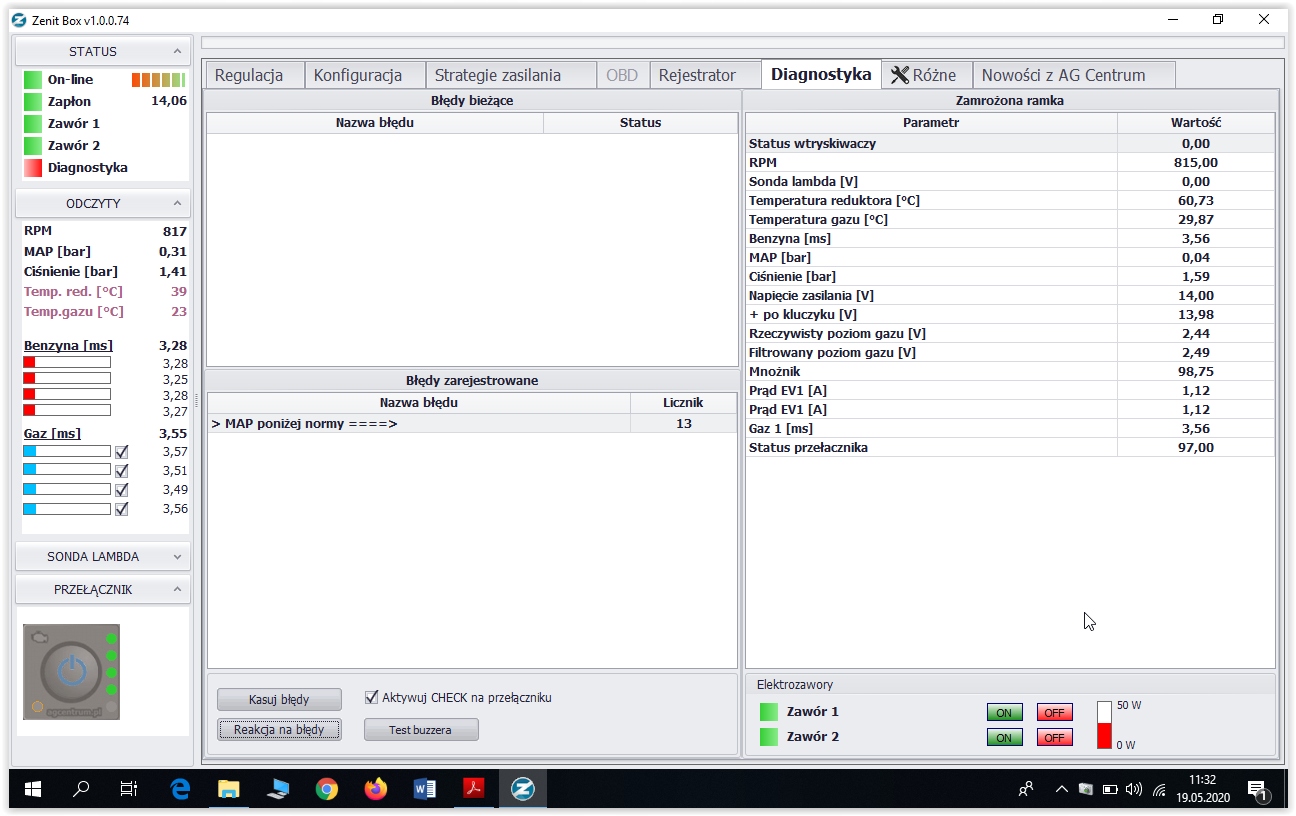
Task: Toggle gas injector checkbox for 3,57
Action: pyautogui.click(x=122, y=452)
